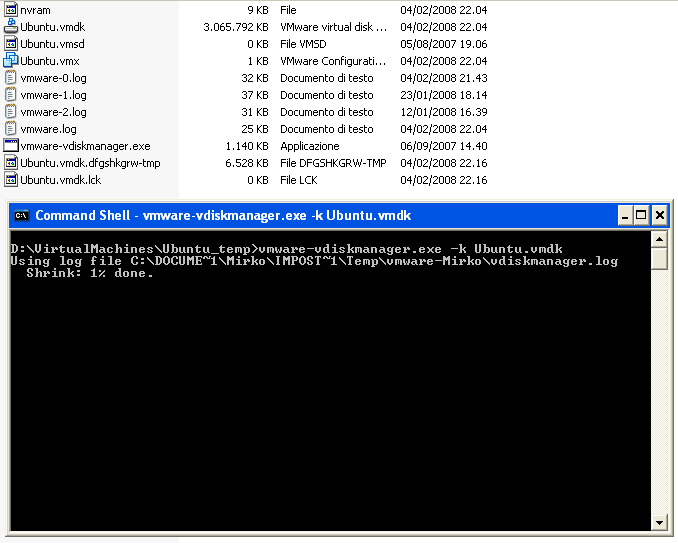
Task: Click the date 04/02/2008 21.43
Action: tap(444, 78)
